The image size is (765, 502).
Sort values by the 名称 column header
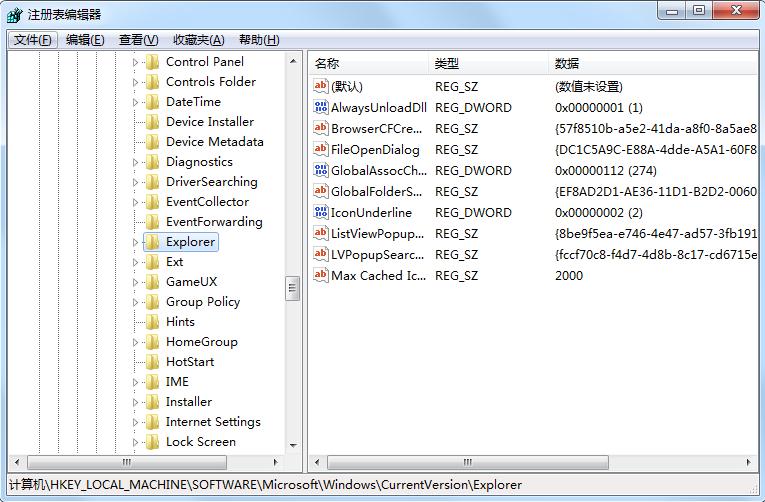tap(369, 63)
